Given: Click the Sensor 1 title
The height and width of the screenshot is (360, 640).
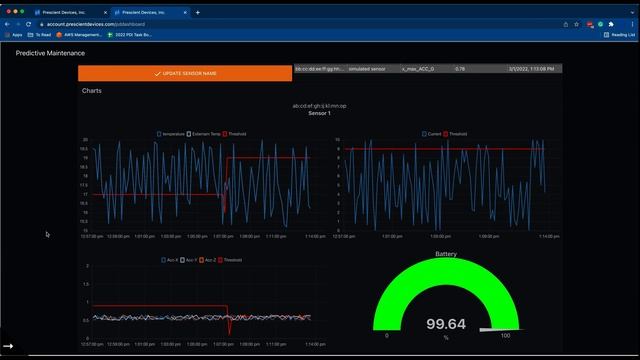Looking at the screenshot, I should 319,113.
